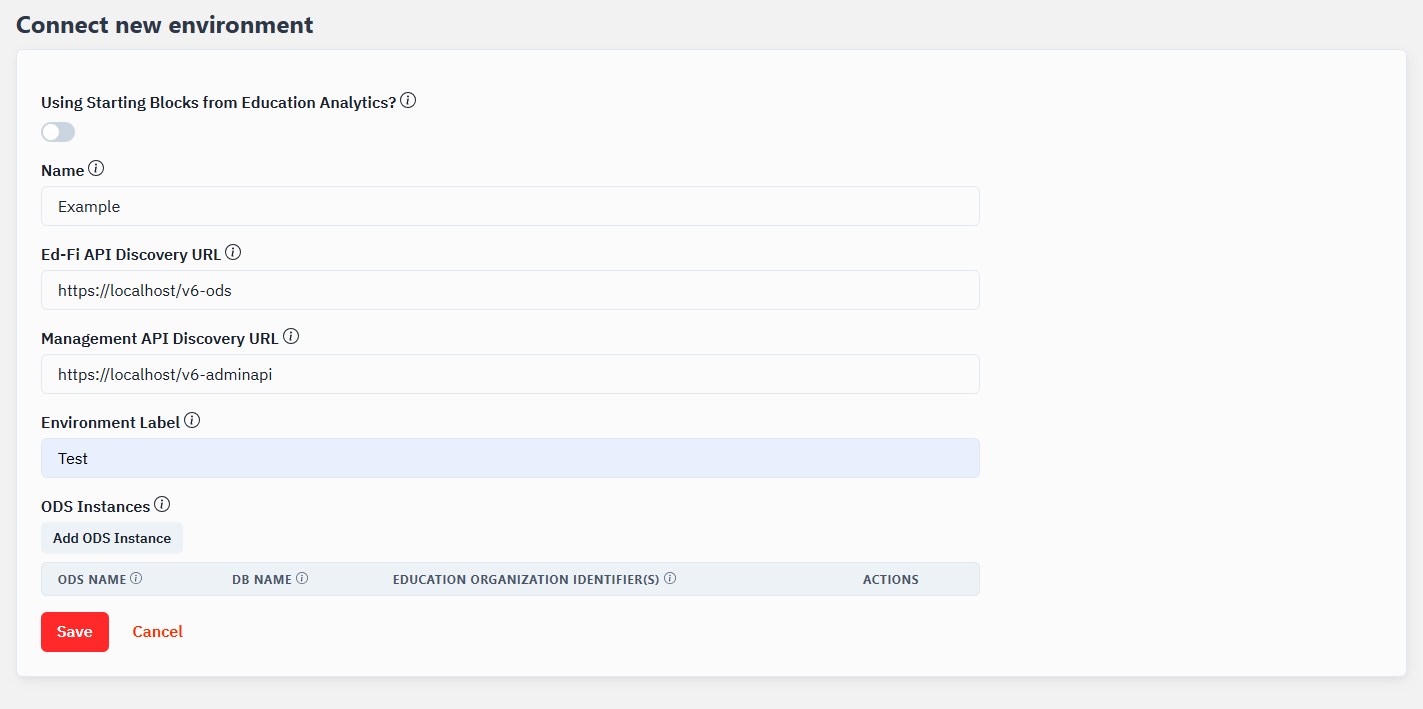Viewport: 1423px width, 709px height.
Task: Click the ODS NAME column header text
Action: pyautogui.click(x=92, y=579)
